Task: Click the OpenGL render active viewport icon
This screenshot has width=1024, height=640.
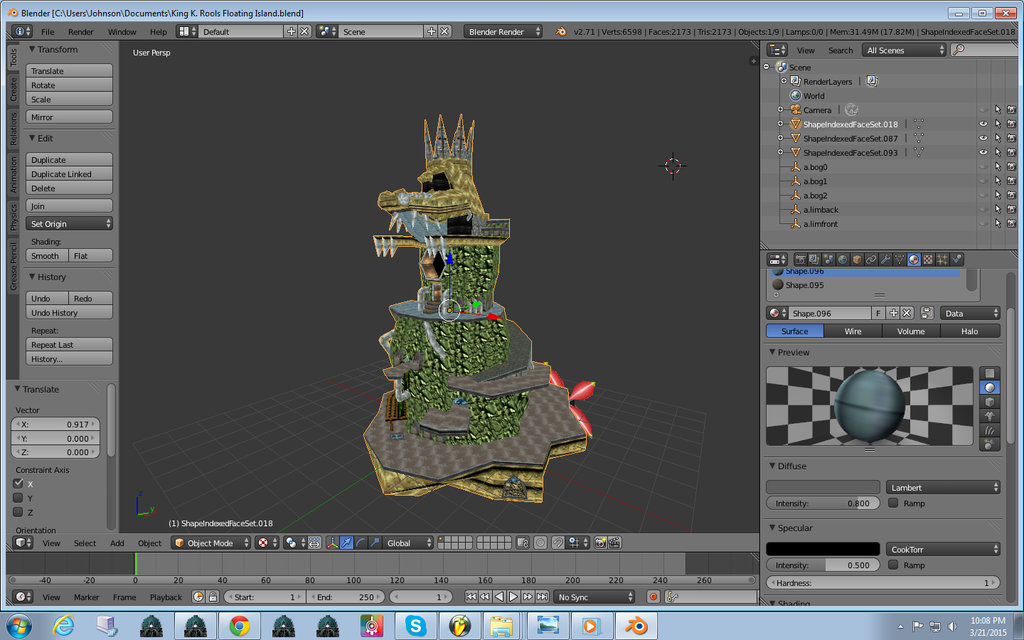Action: tap(600, 543)
